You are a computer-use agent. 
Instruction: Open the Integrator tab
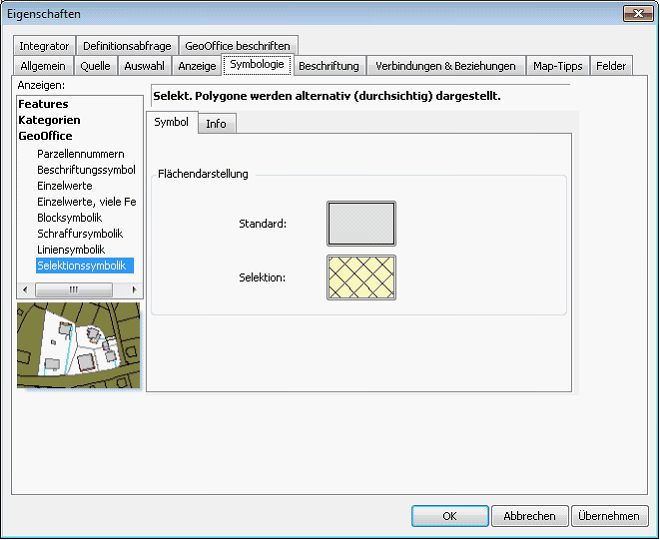coord(44,46)
